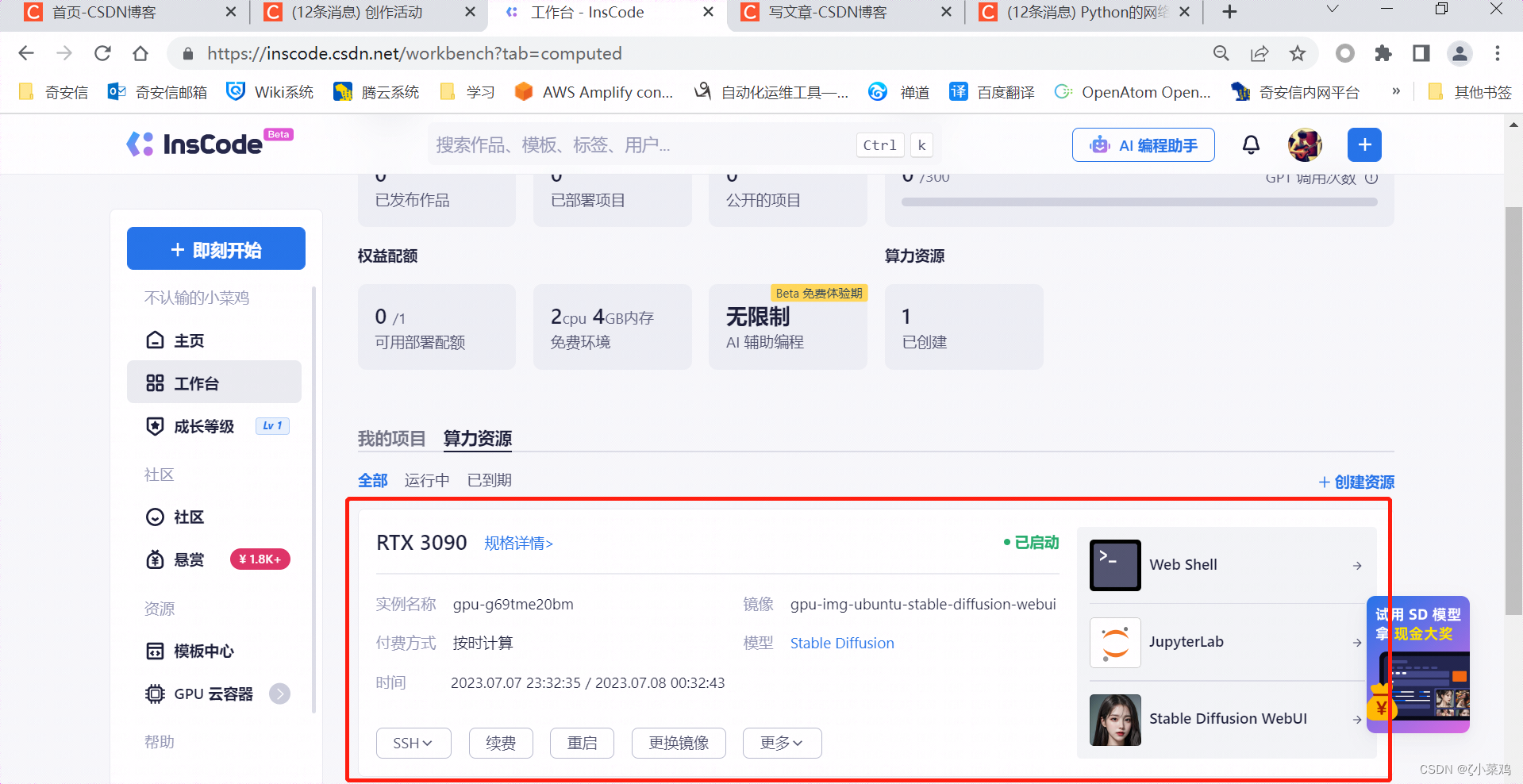Image resolution: width=1523 pixels, height=784 pixels.
Task: Open the Chrome profile icon
Action: (x=1460, y=53)
